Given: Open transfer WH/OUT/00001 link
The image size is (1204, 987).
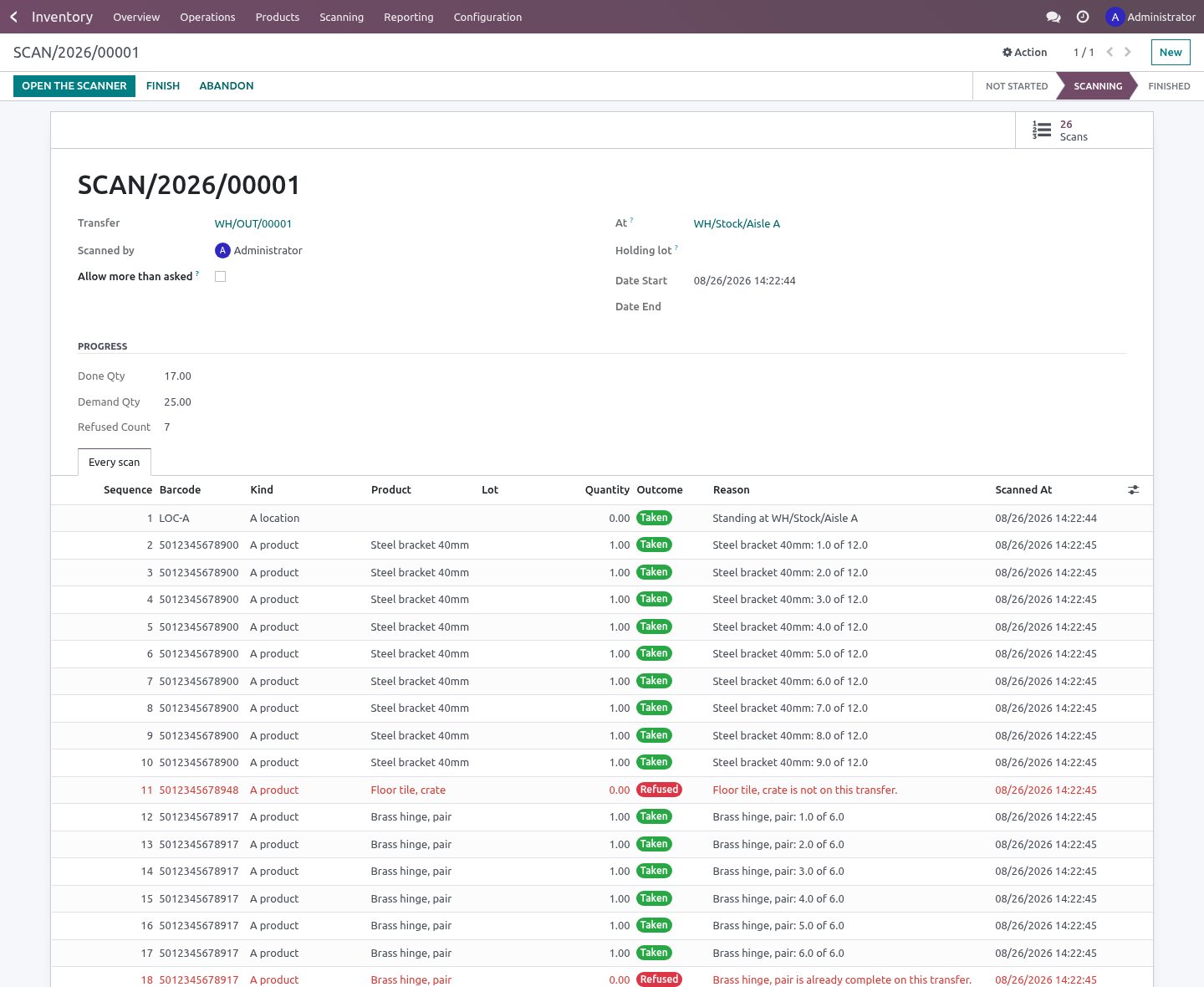Looking at the screenshot, I should click(x=253, y=224).
